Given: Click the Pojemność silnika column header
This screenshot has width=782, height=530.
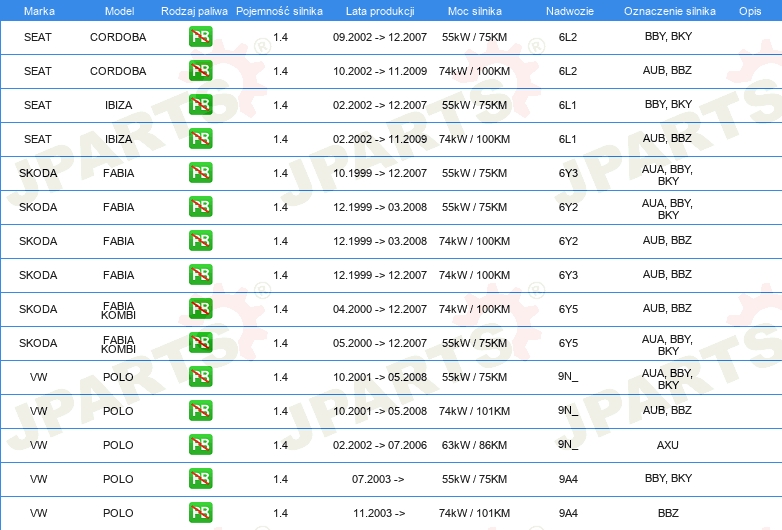Looking at the screenshot, I should click(279, 11).
